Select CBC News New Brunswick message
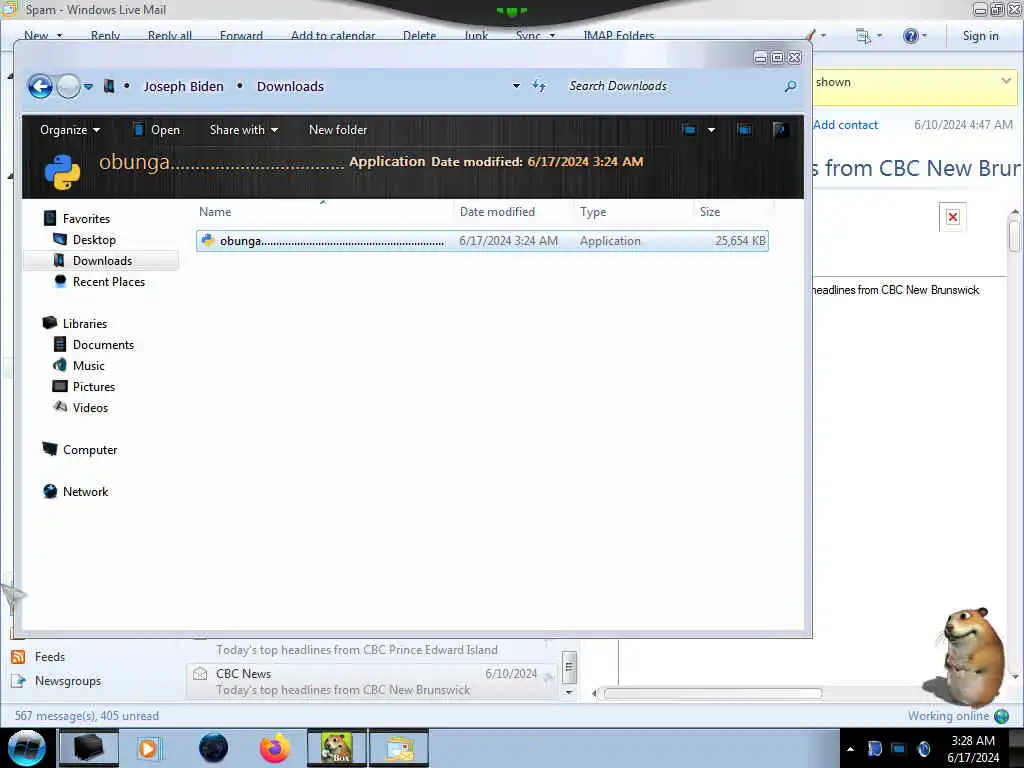 [372, 682]
